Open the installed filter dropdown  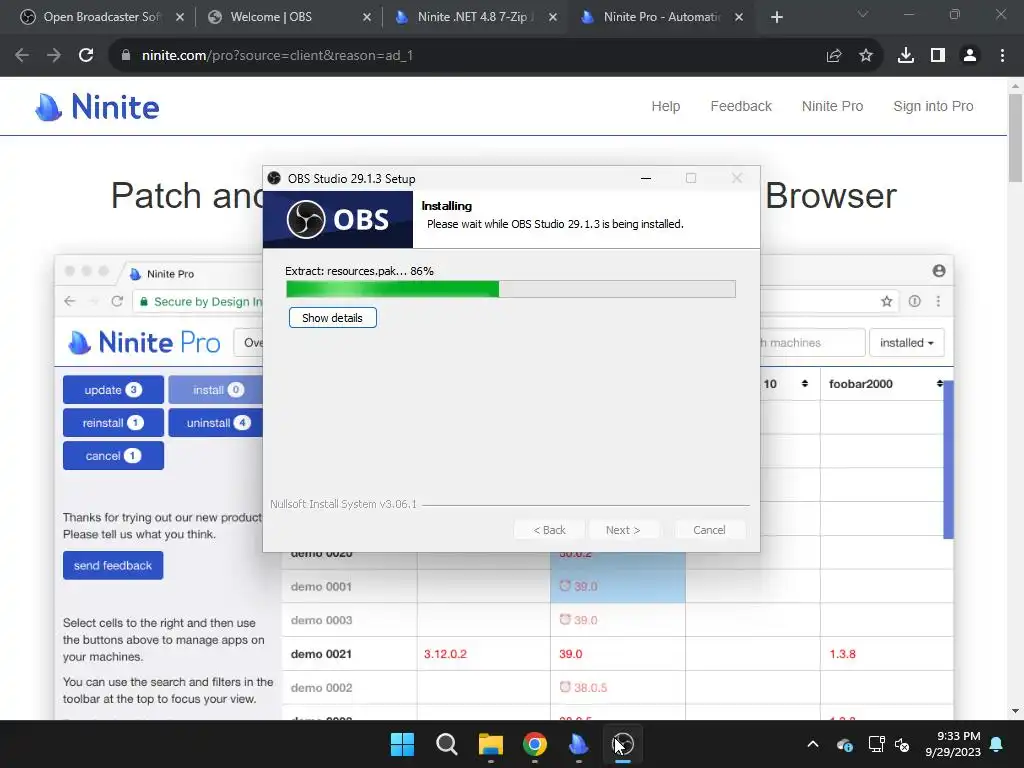click(906, 343)
